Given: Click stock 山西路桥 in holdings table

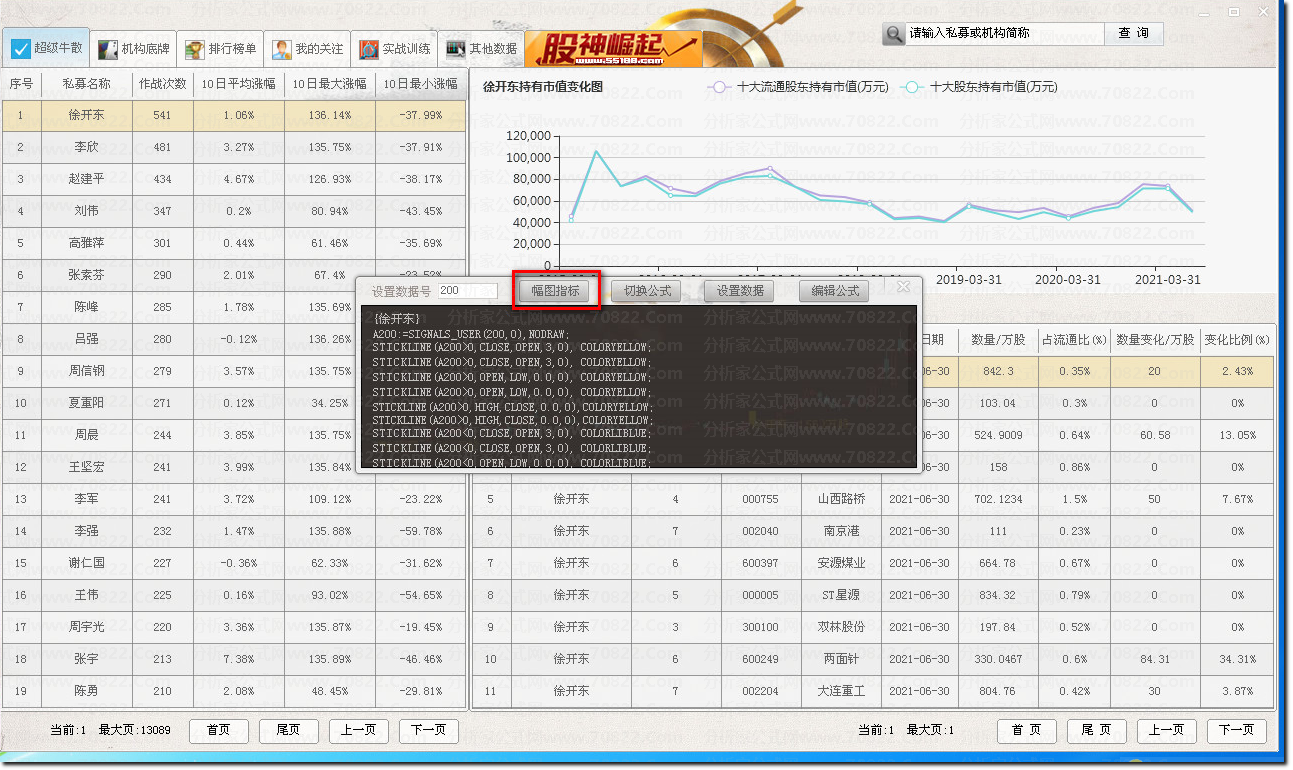Looking at the screenshot, I should [841, 499].
